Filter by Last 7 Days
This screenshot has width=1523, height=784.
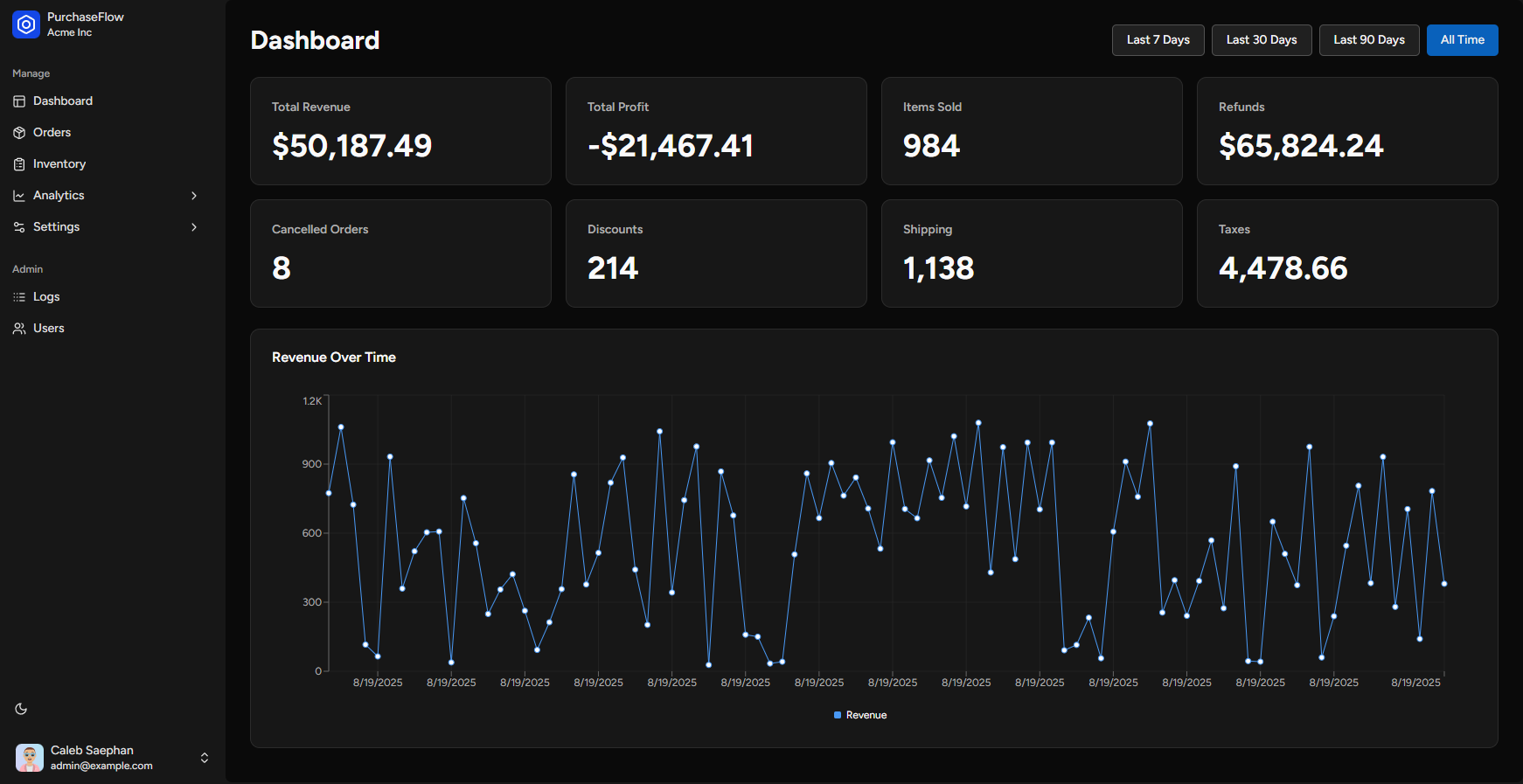tap(1158, 40)
